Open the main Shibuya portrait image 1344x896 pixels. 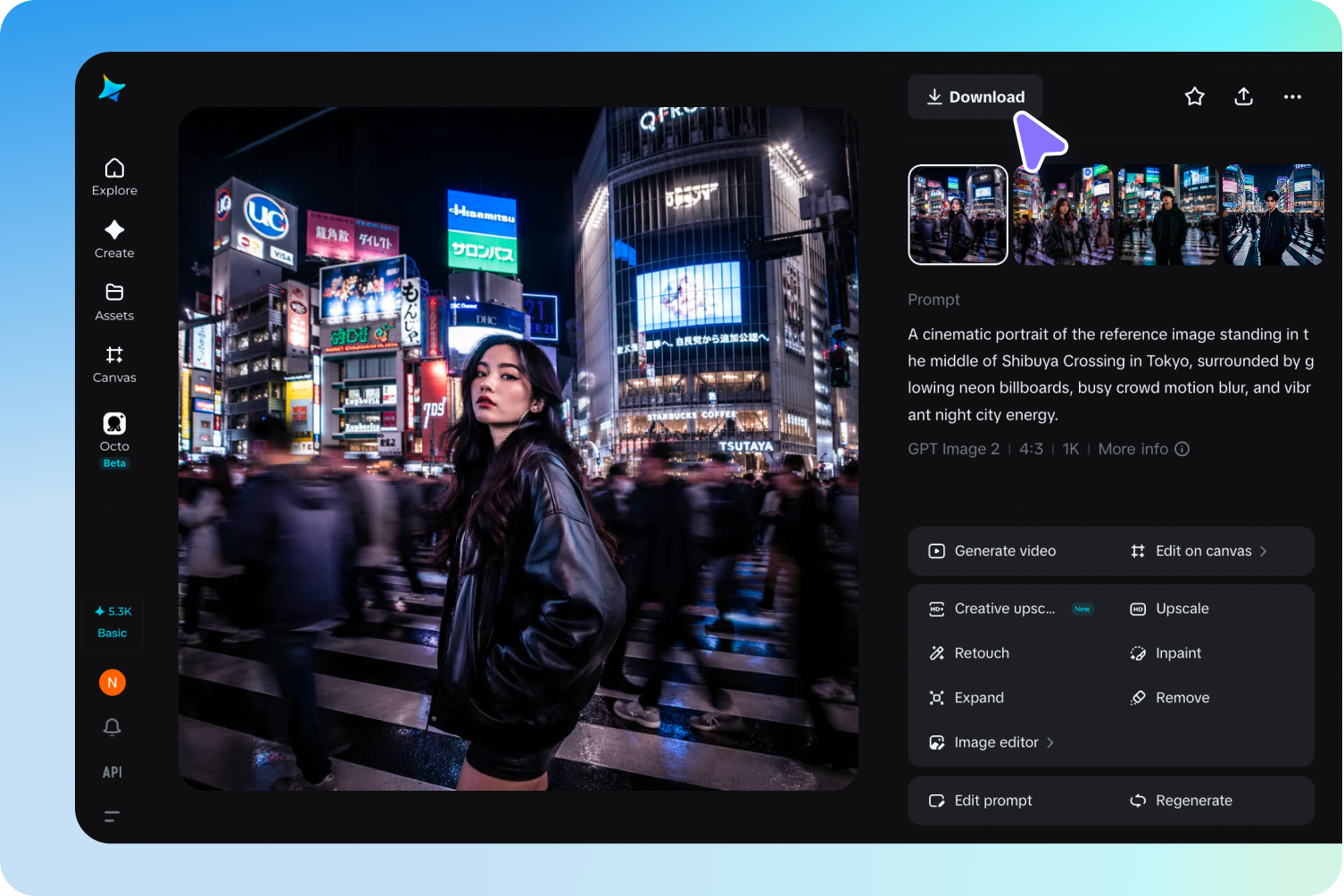(x=519, y=449)
